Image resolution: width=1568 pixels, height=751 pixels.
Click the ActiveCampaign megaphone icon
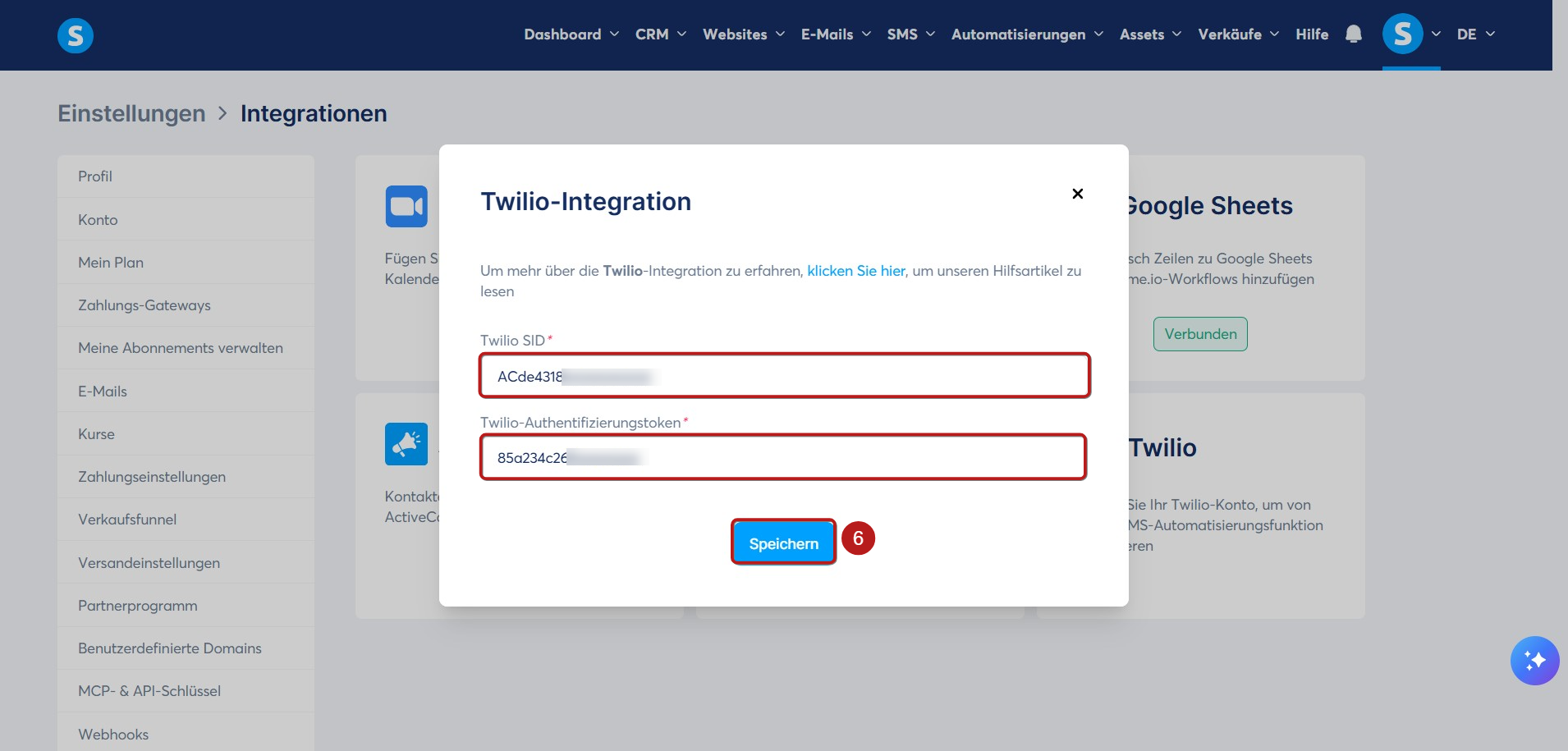tap(406, 444)
